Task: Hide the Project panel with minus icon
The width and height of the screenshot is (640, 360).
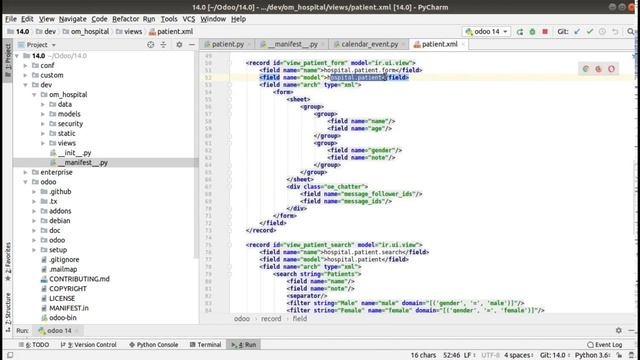Action: (192, 44)
